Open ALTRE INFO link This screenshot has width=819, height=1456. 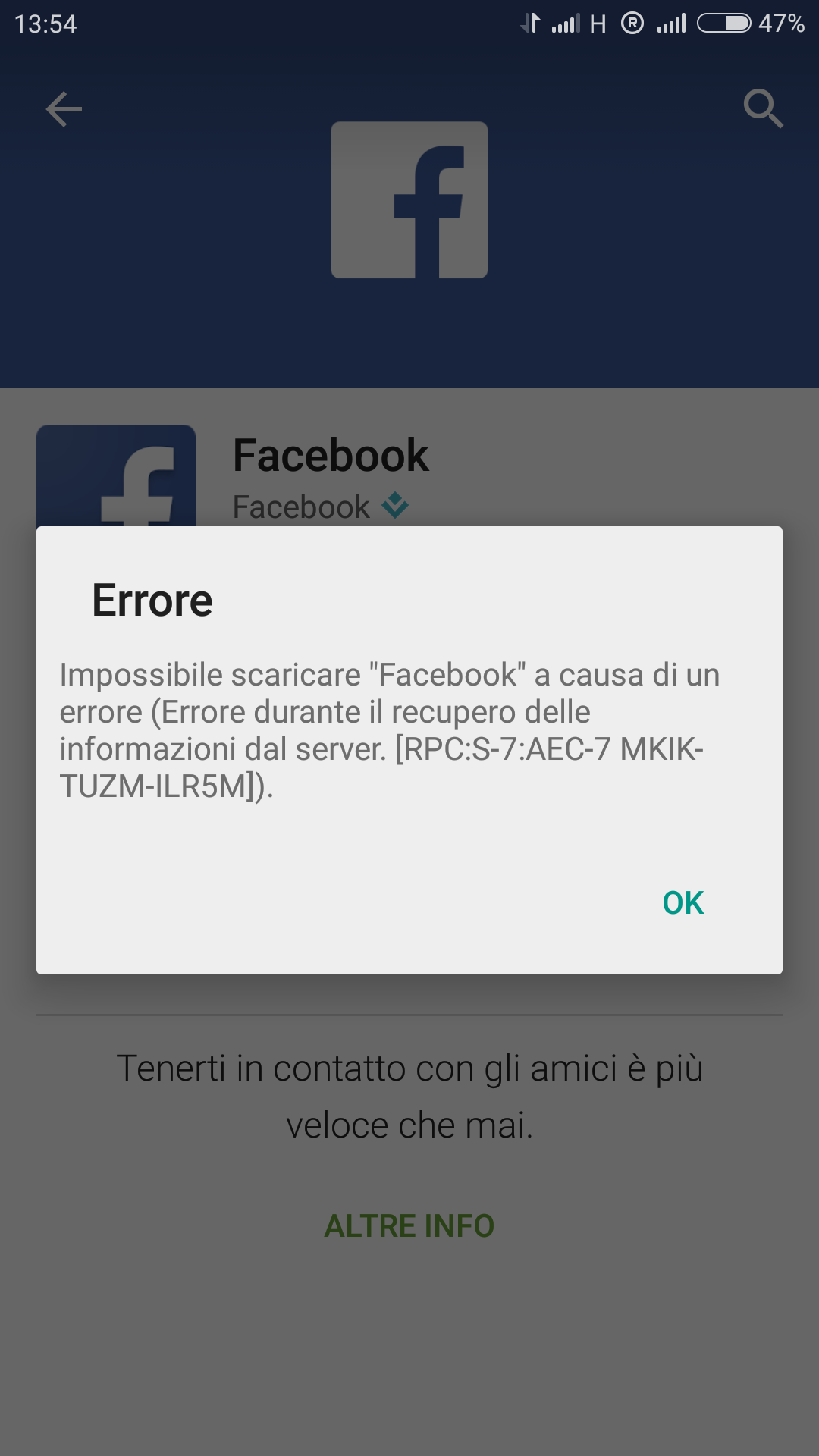tap(409, 1226)
